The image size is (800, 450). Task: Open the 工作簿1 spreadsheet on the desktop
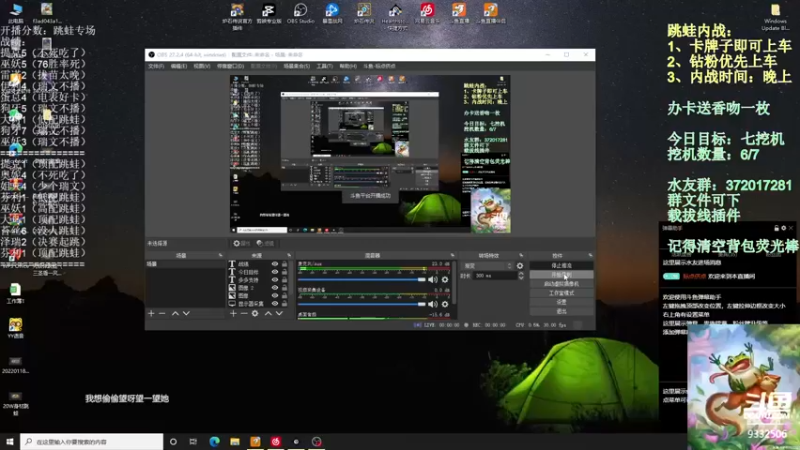click(15, 293)
